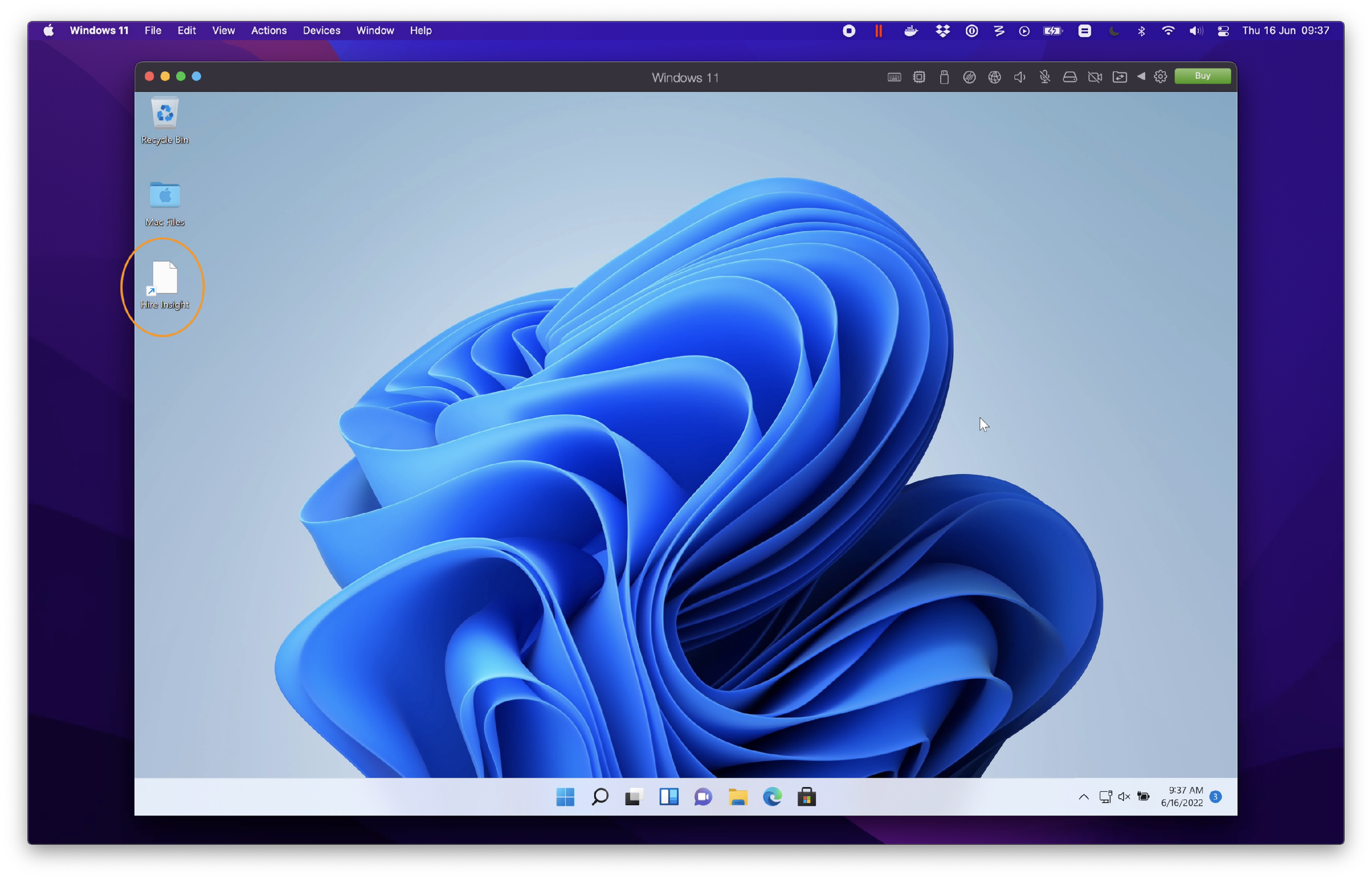Viewport: 1372px width, 879px height.
Task: Open the shared folders icon in Parallels toolbar
Action: point(1120,76)
